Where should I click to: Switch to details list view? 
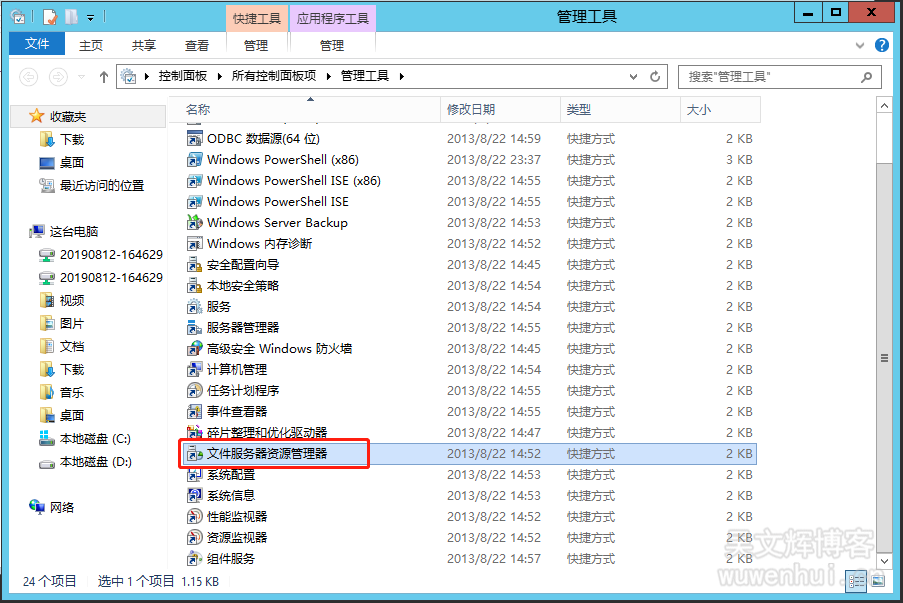pos(856,581)
